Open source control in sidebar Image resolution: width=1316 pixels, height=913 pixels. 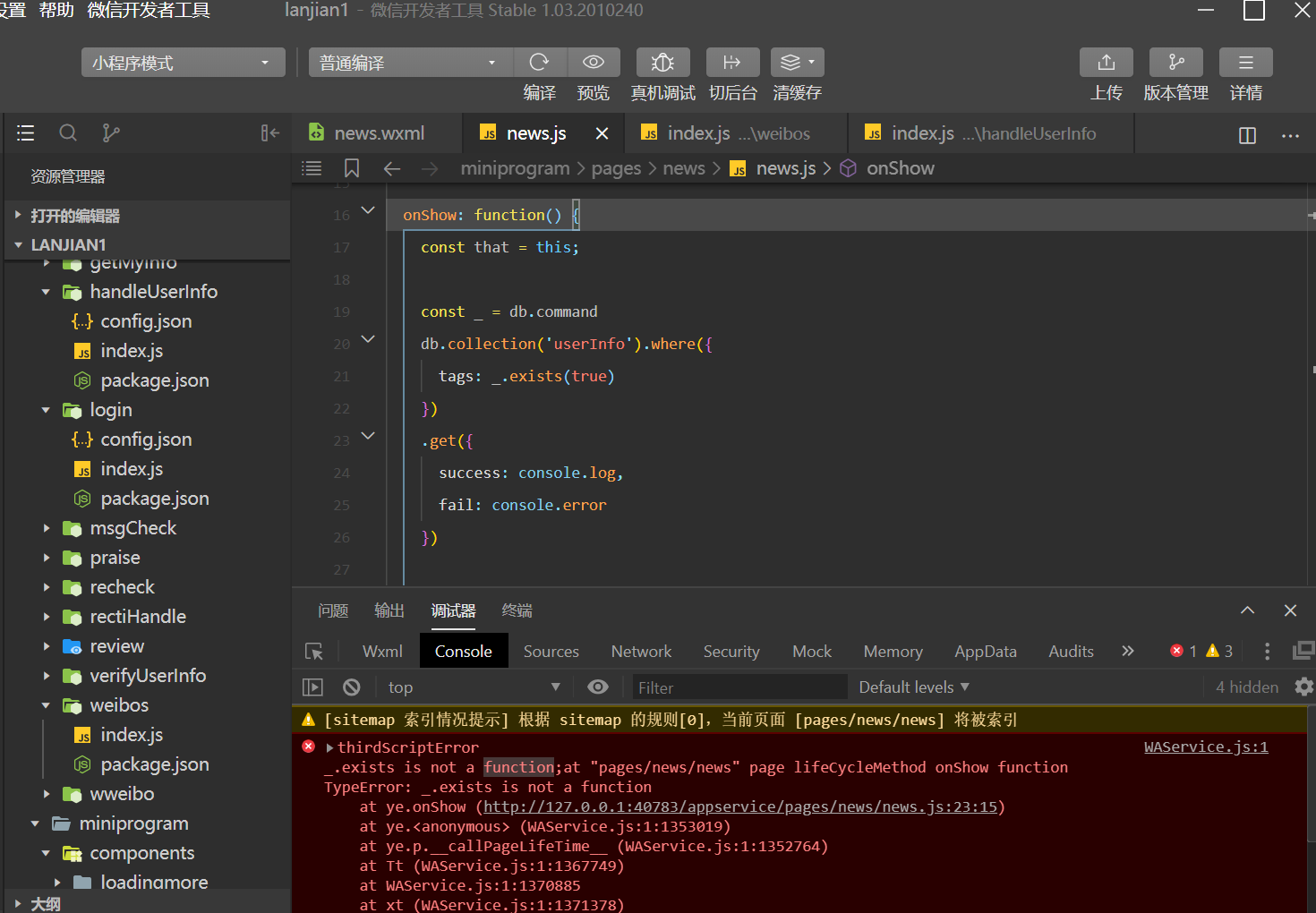click(111, 133)
